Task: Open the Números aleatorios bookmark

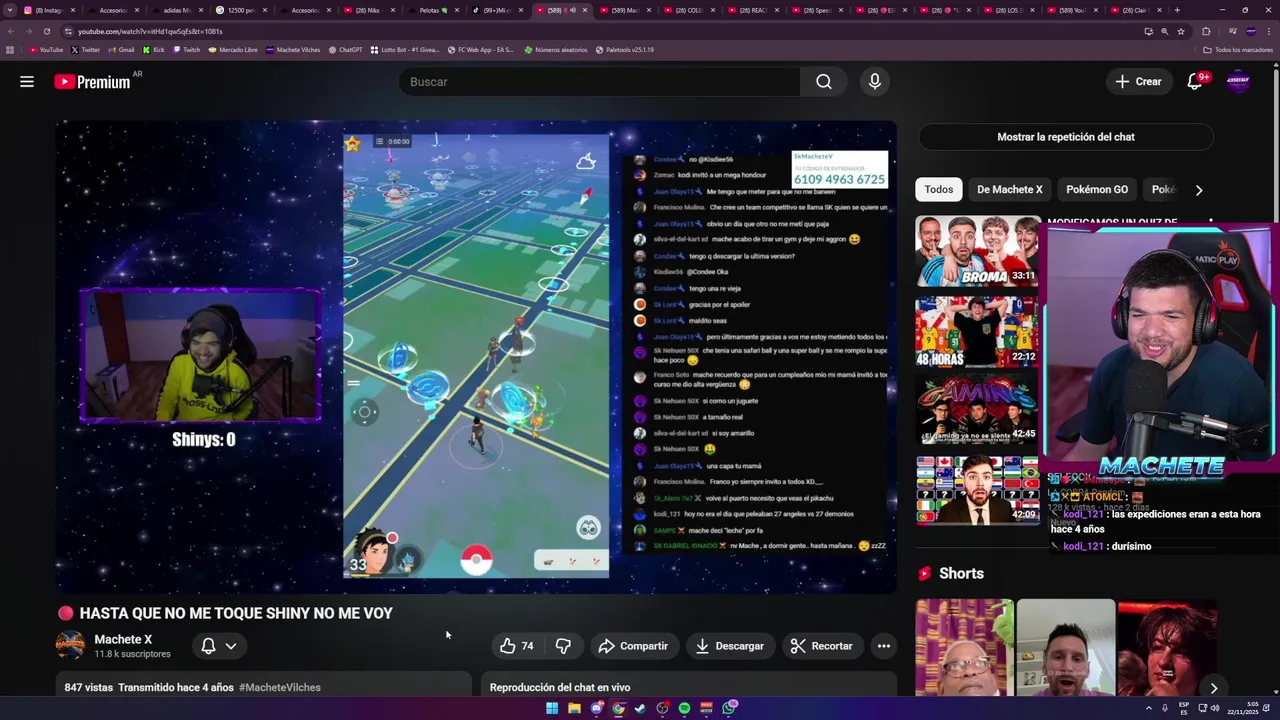Action: coord(556,50)
